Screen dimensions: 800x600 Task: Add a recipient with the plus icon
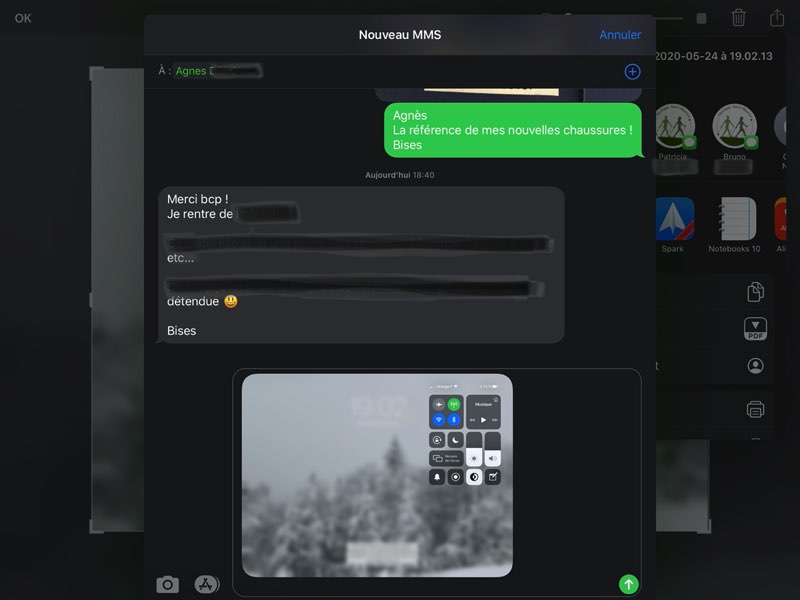coord(632,71)
